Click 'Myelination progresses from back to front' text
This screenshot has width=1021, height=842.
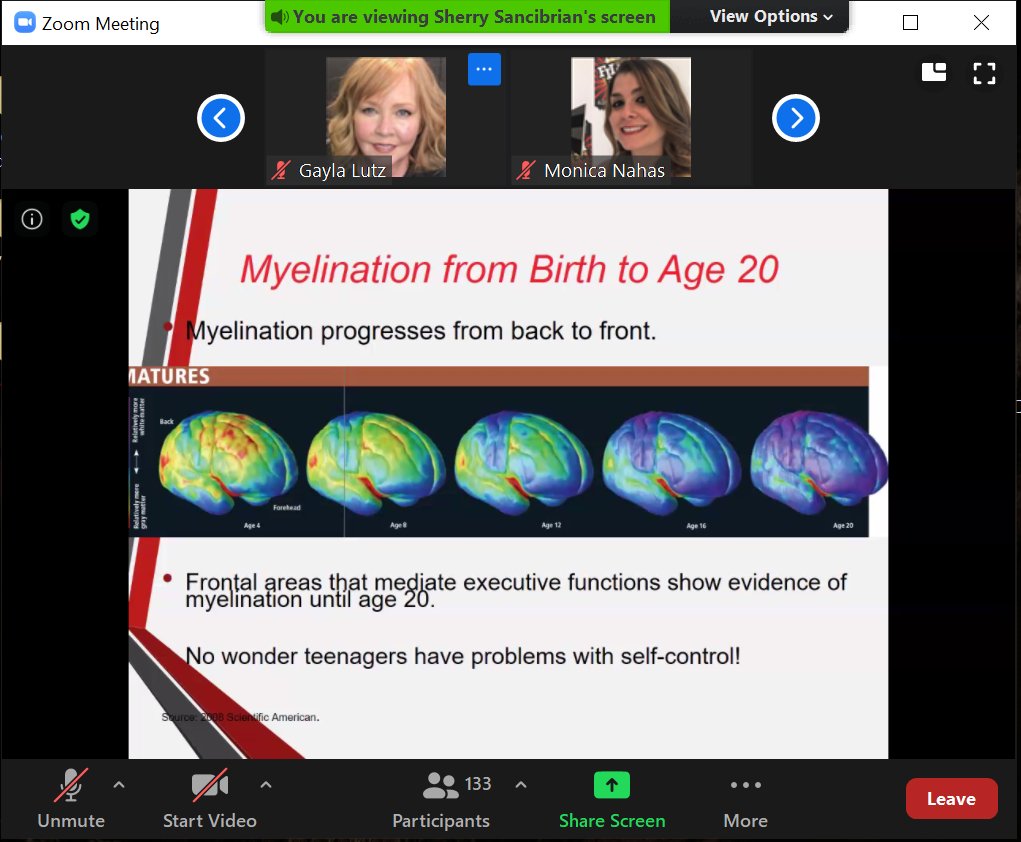(421, 331)
